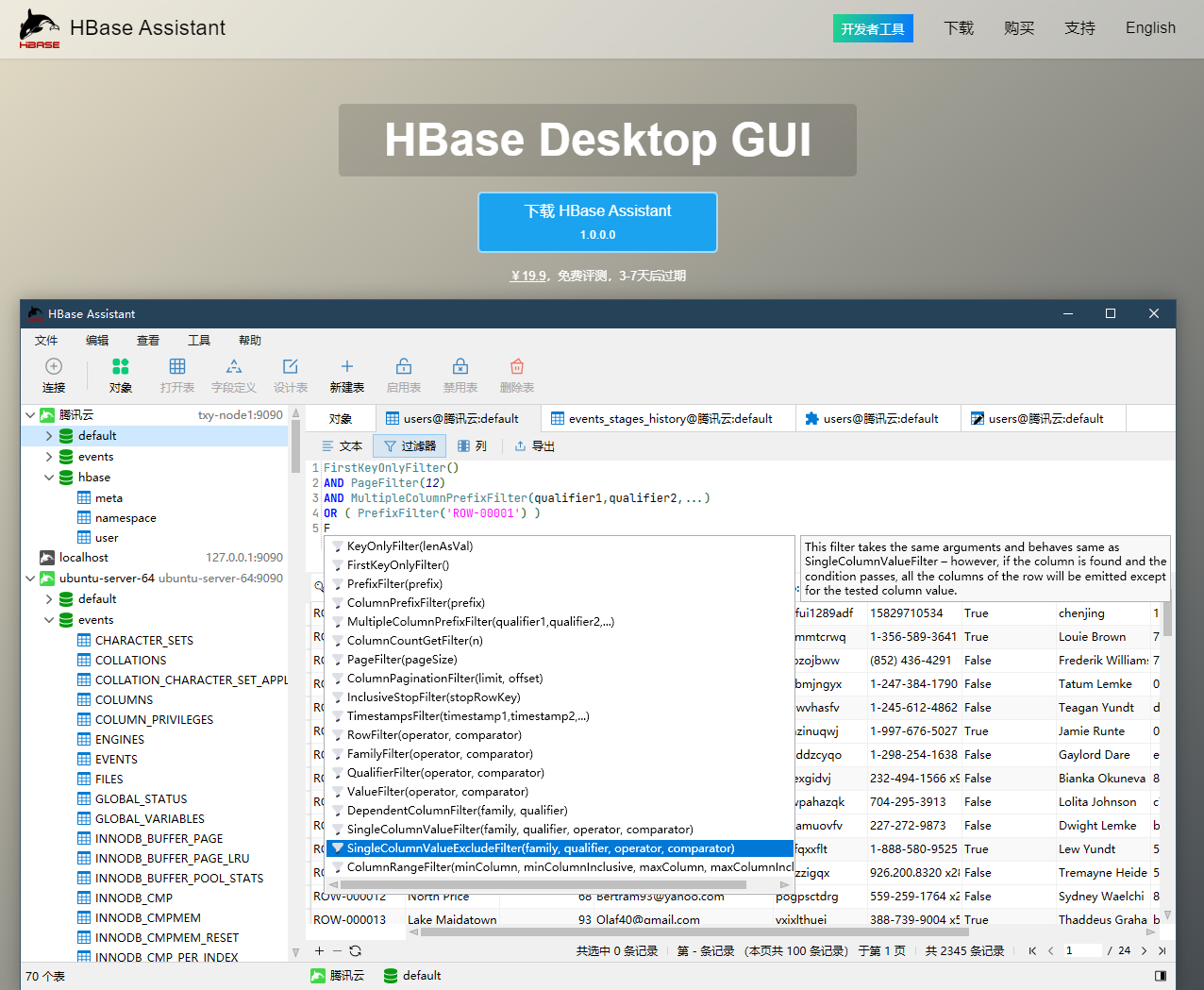
Task: Go to first page with pagination icon
Action: [x=1032, y=950]
